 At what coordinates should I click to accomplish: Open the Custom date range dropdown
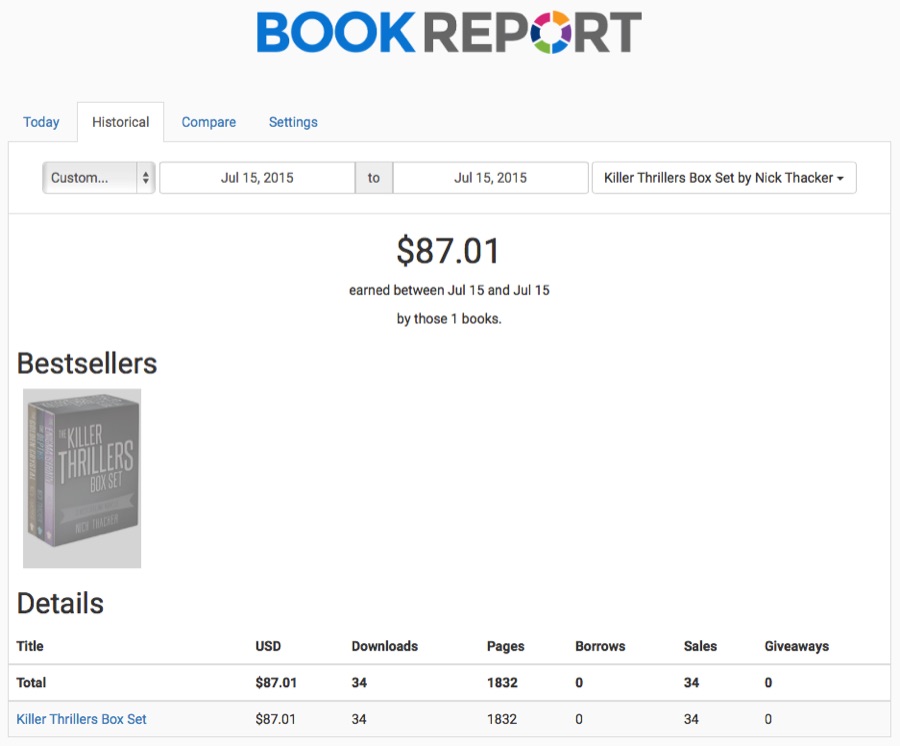98,178
